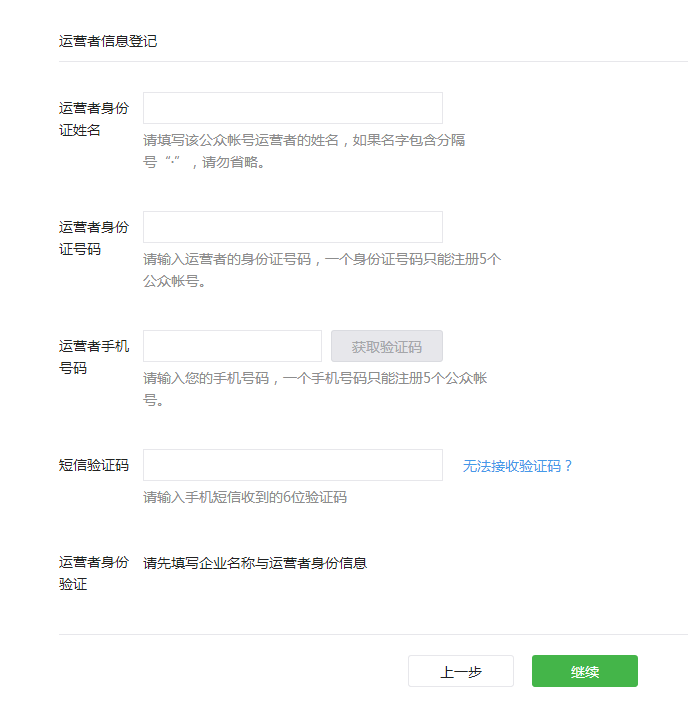Click the 短信验证码 label text
688x724 pixels.
93,465
